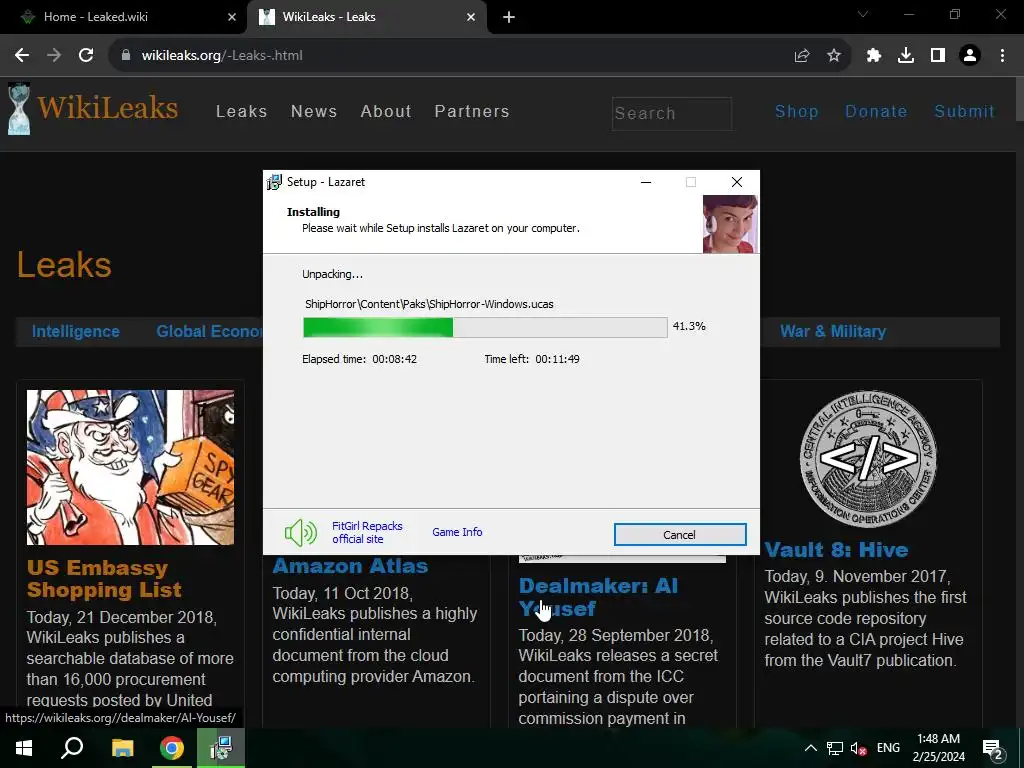Screen dimensions: 1024x768
Task: Select the Global Economy category tab
Action: [x=209, y=331]
